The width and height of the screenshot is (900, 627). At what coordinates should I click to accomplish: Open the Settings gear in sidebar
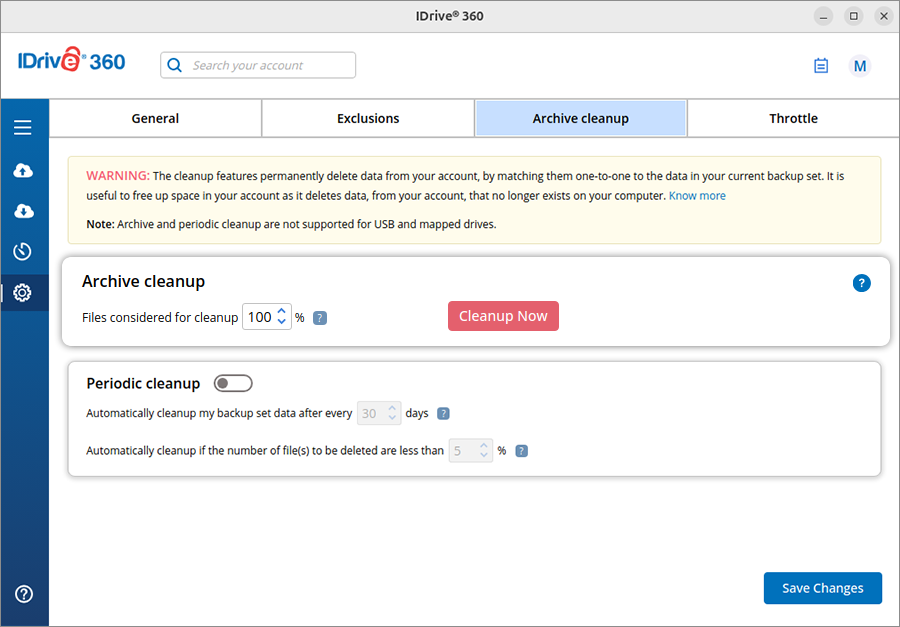point(22,293)
